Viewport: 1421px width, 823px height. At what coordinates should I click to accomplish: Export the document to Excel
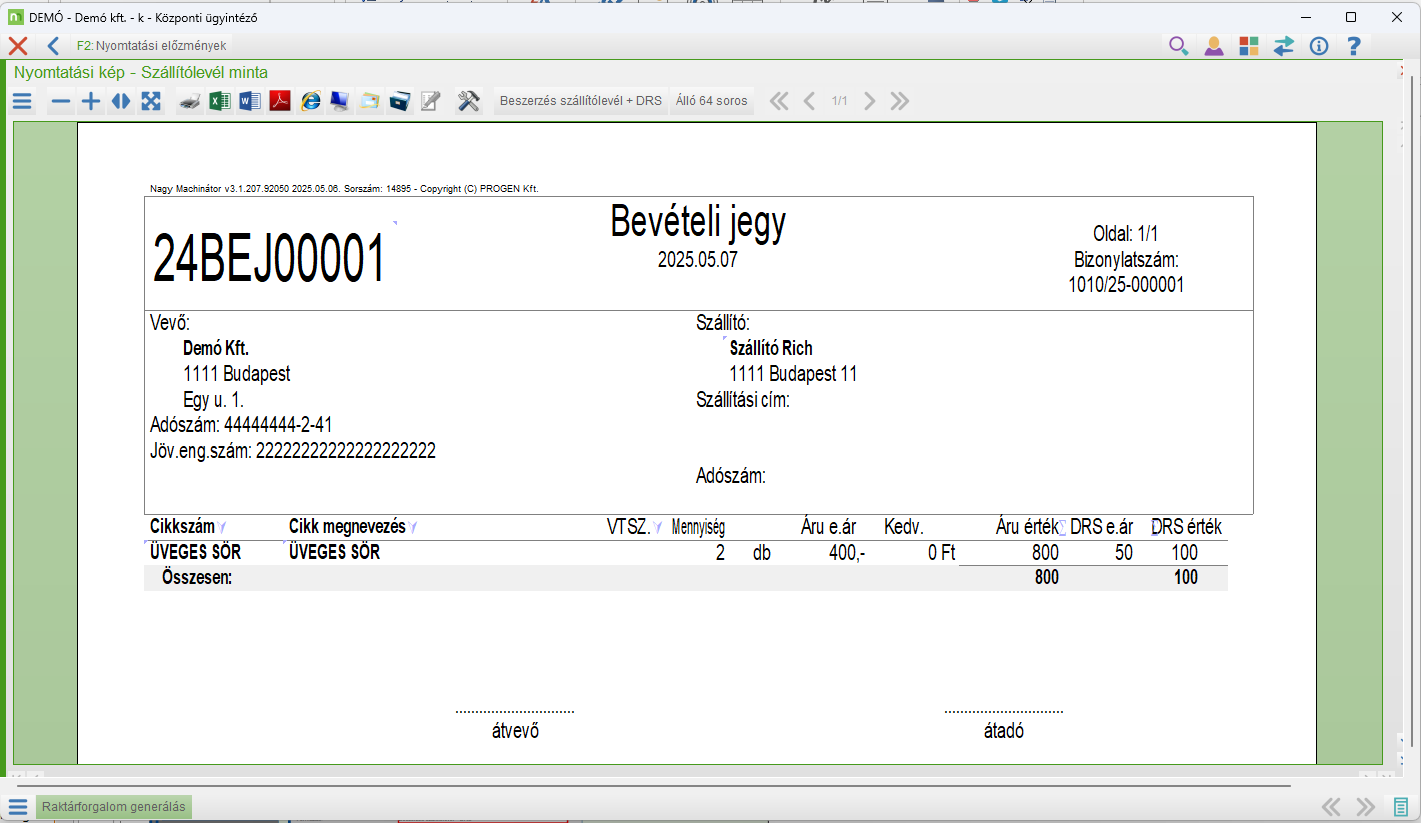[x=220, y=101]
